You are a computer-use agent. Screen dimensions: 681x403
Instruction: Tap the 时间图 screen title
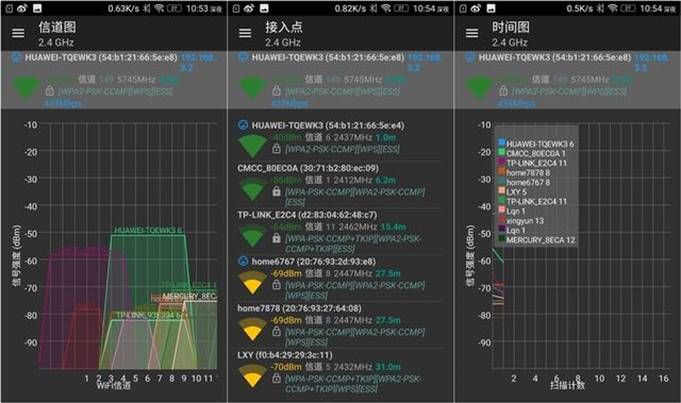[510, 27]
